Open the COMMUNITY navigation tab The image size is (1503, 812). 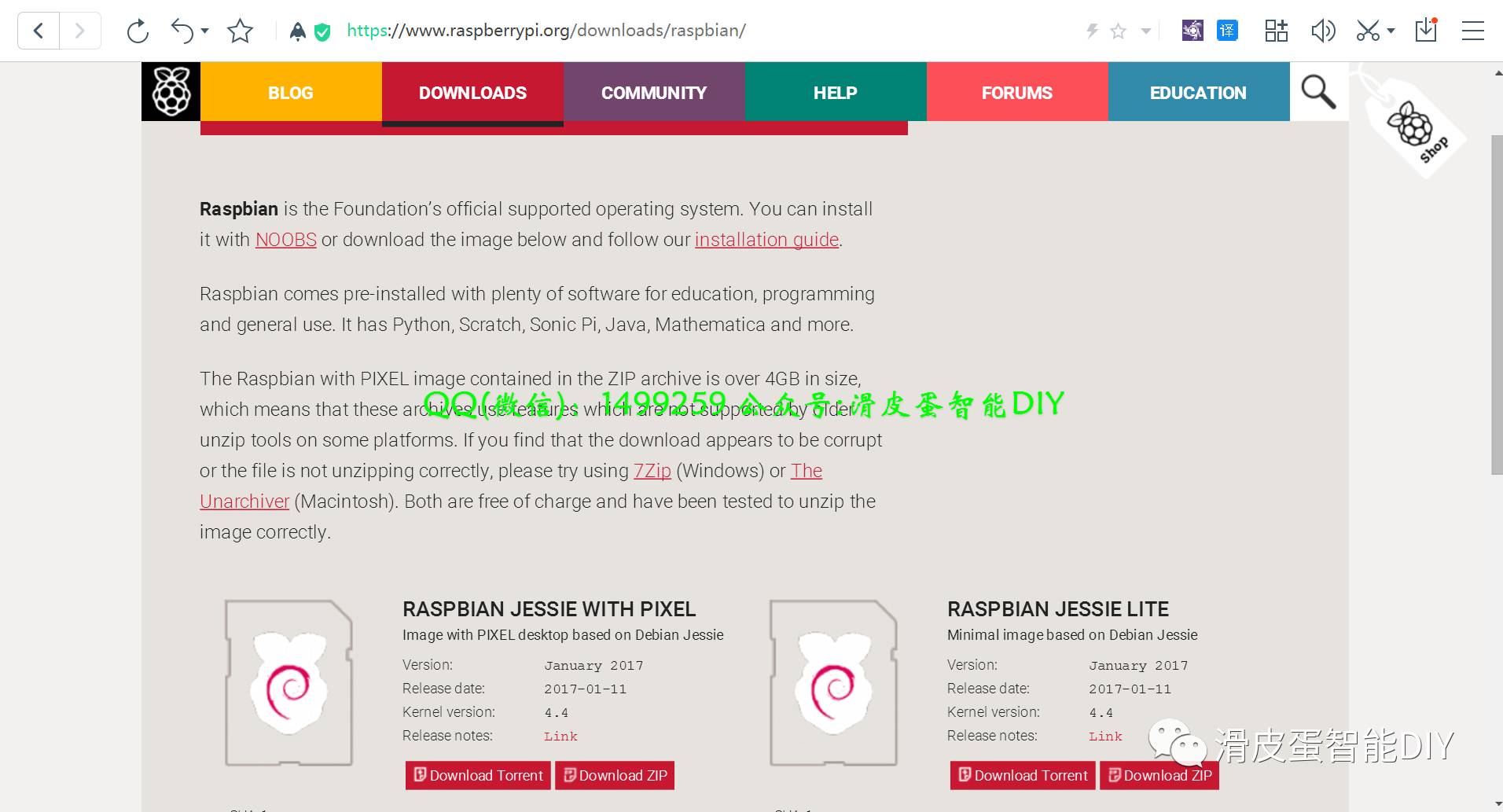click(654, 92)
